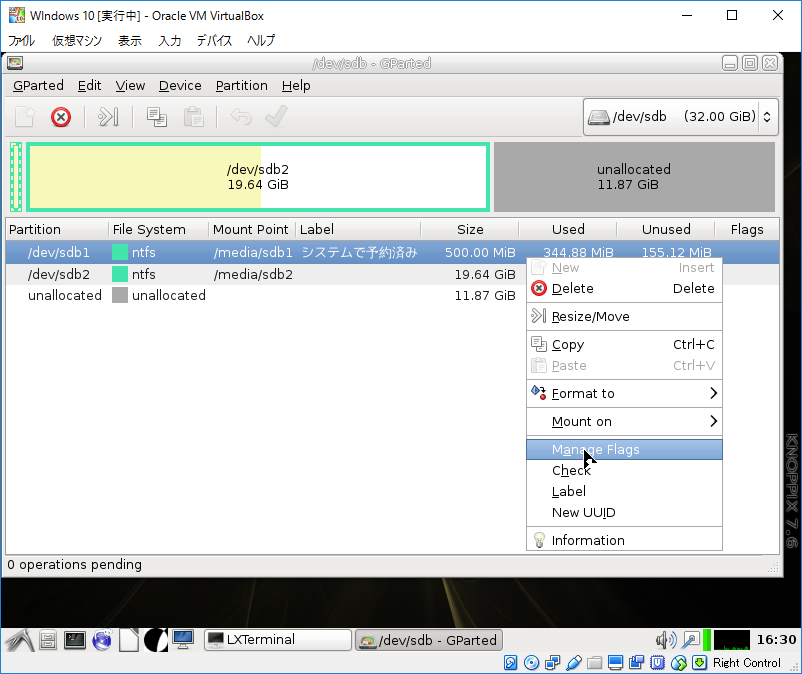Click the VirtualBox shared folders status icon
Image resolution: width=802 pixels, height=674 pixels.
coord(594,663)
